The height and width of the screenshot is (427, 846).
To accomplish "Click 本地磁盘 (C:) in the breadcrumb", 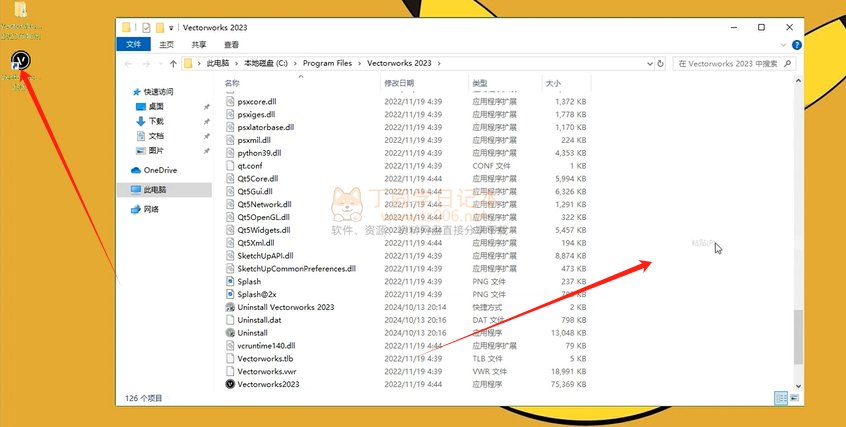I will pyautogui.click(x=266, y=63).
